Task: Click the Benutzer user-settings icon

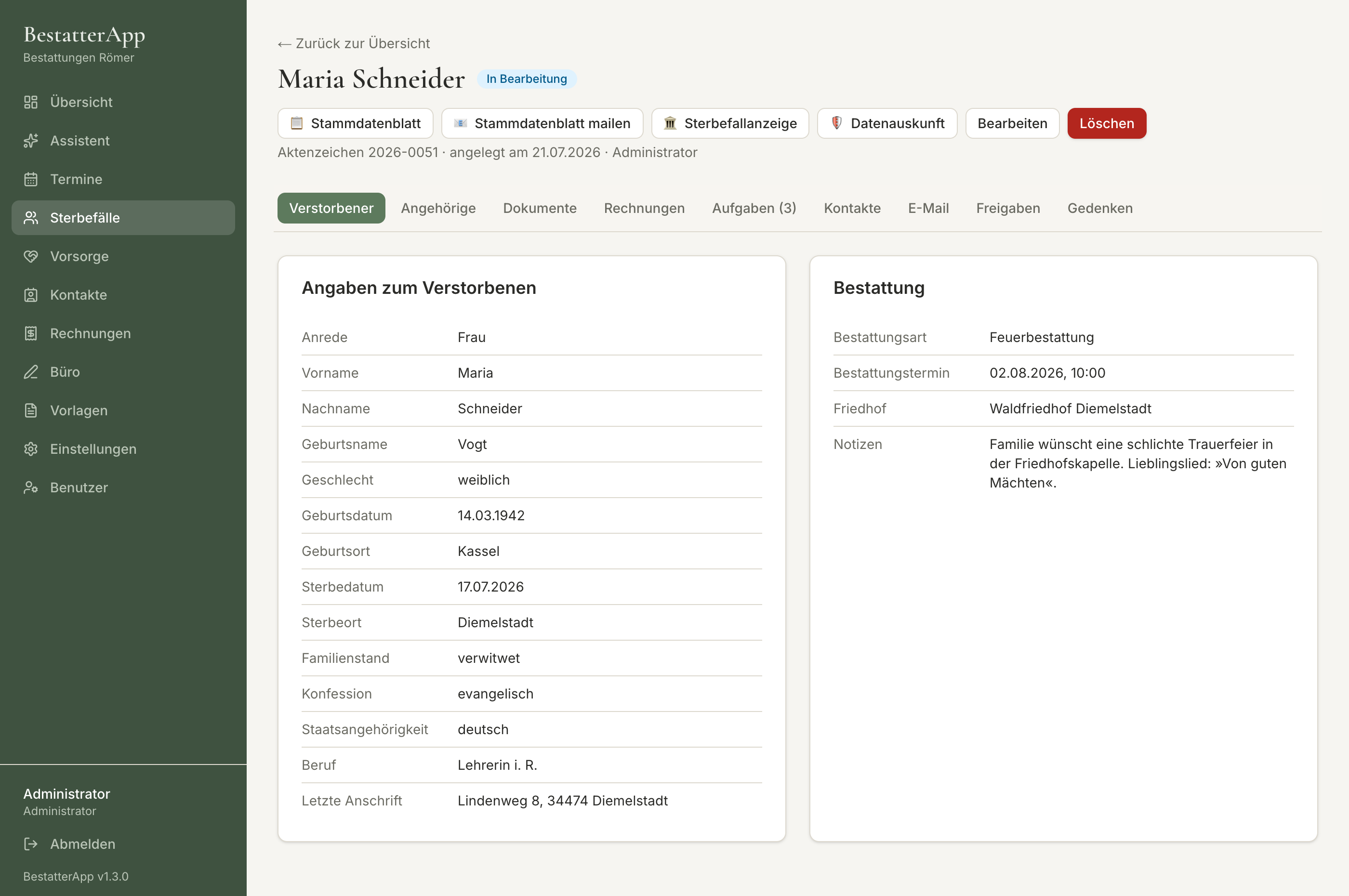Action: pyautogui.click(x=31, y=488)
